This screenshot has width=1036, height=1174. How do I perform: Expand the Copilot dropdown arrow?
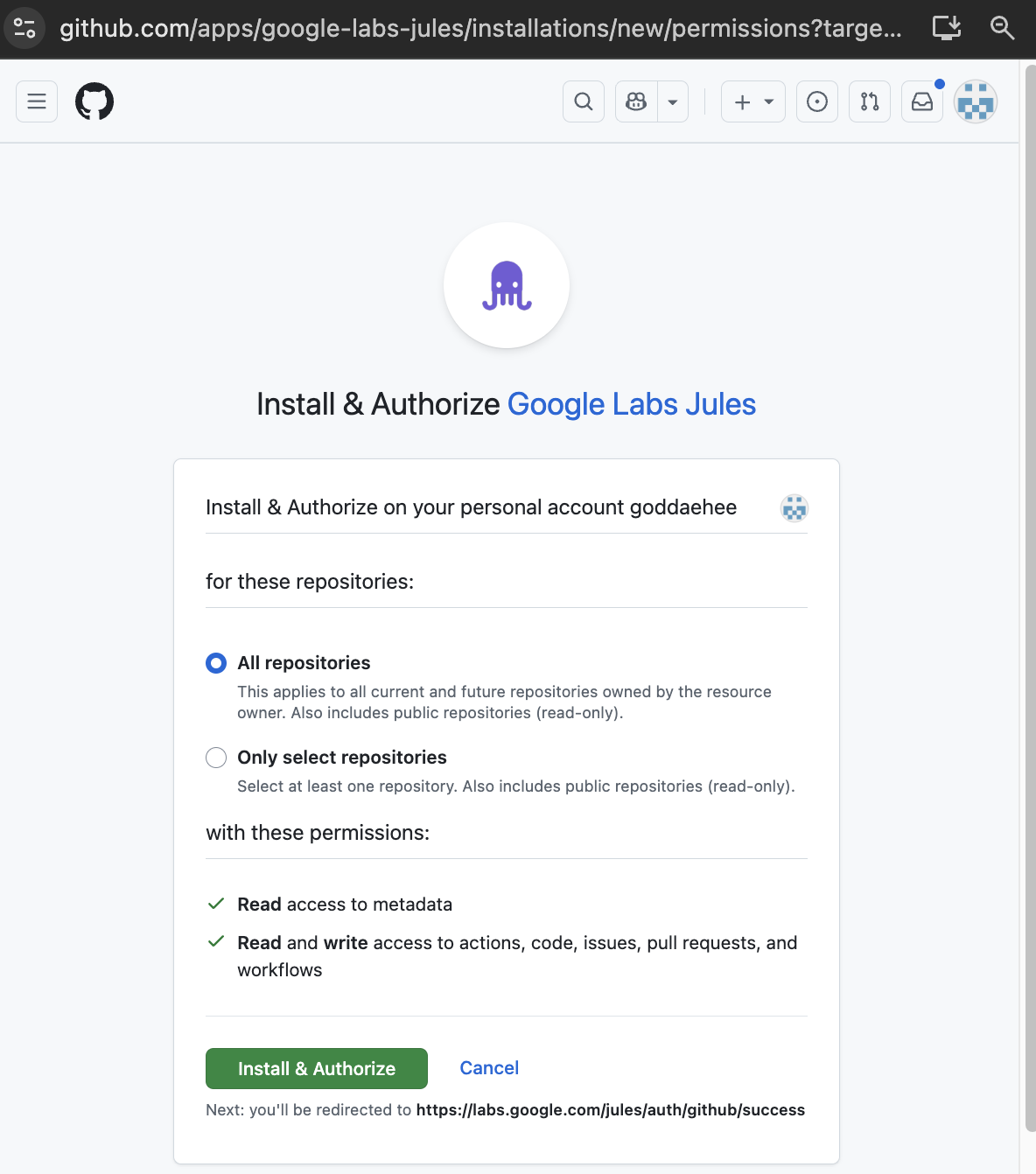point(673,101)
